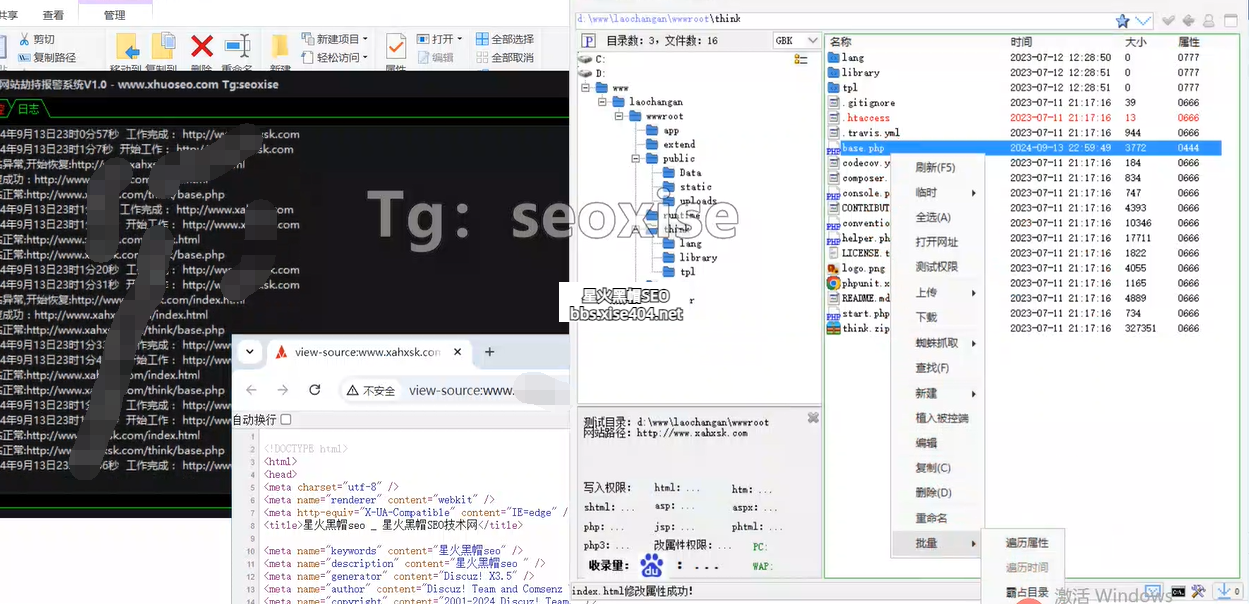
Task: Click the gray checkmark icon beside path bar
Action: coord(1168,20)
